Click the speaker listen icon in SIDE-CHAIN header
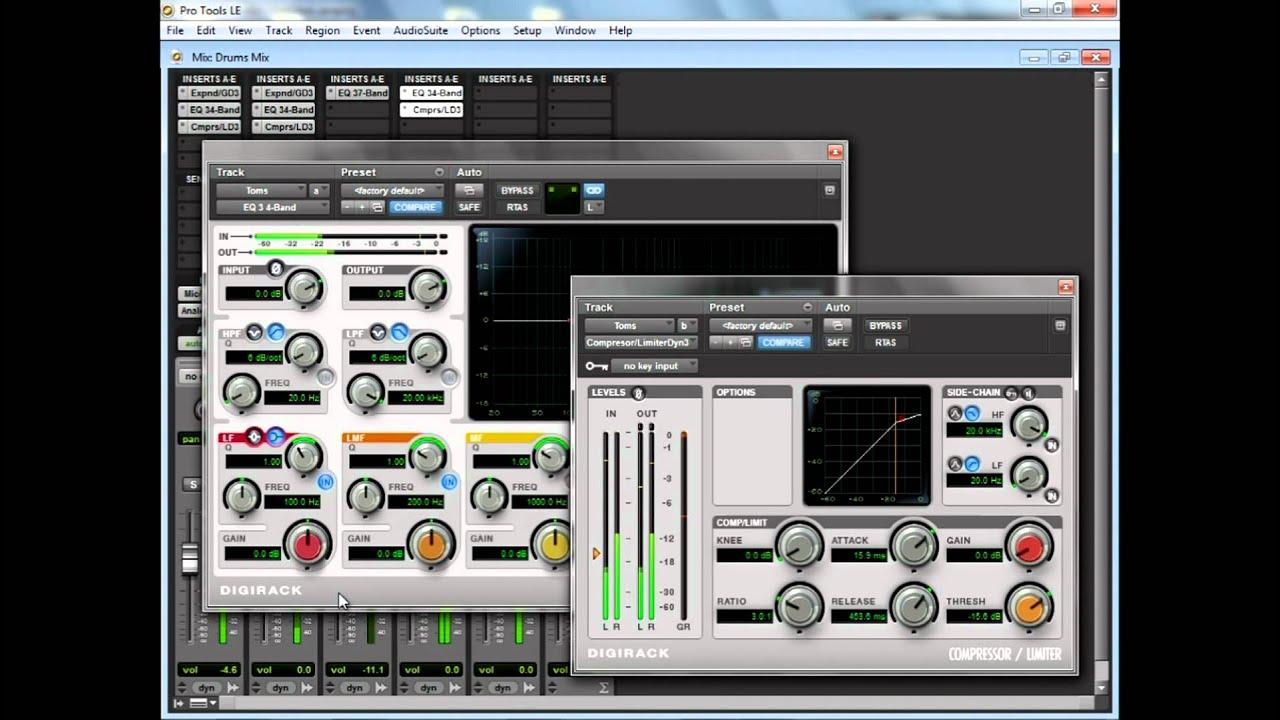 pos(1027,393)
